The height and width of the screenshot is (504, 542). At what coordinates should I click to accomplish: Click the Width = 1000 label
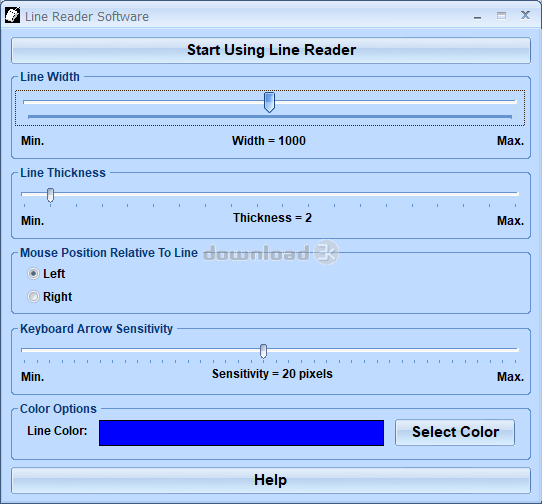pos(269,141)
